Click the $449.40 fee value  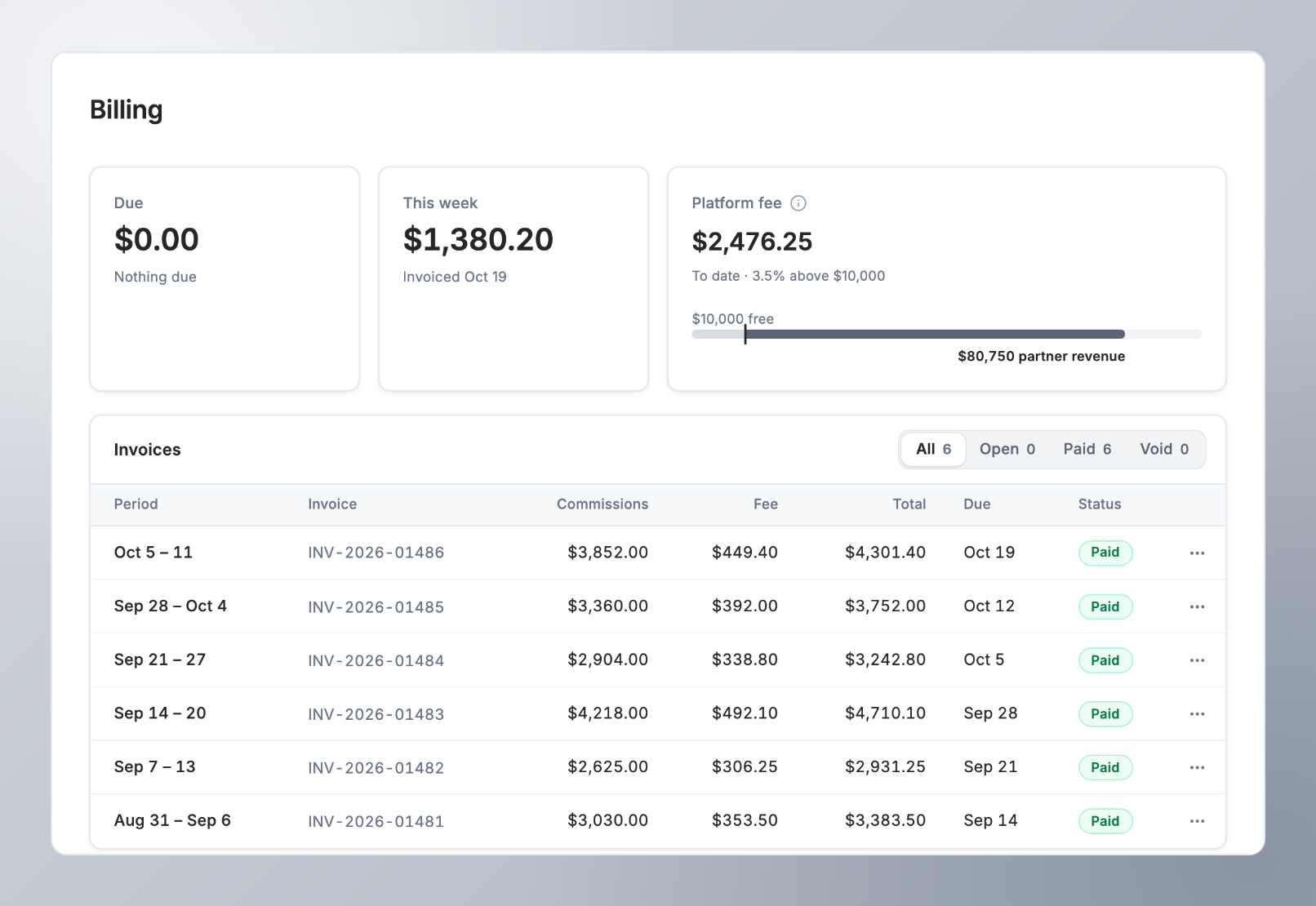pos(745,553)
